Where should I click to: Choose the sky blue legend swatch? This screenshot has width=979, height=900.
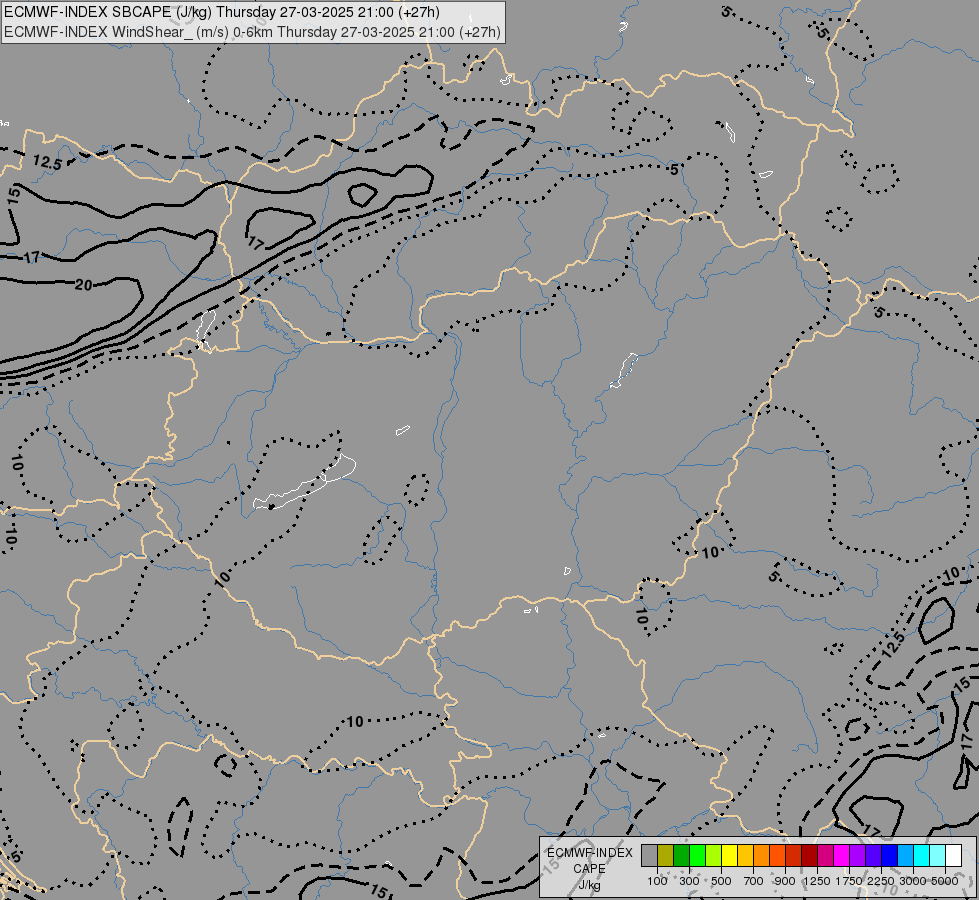click(906, 856)
